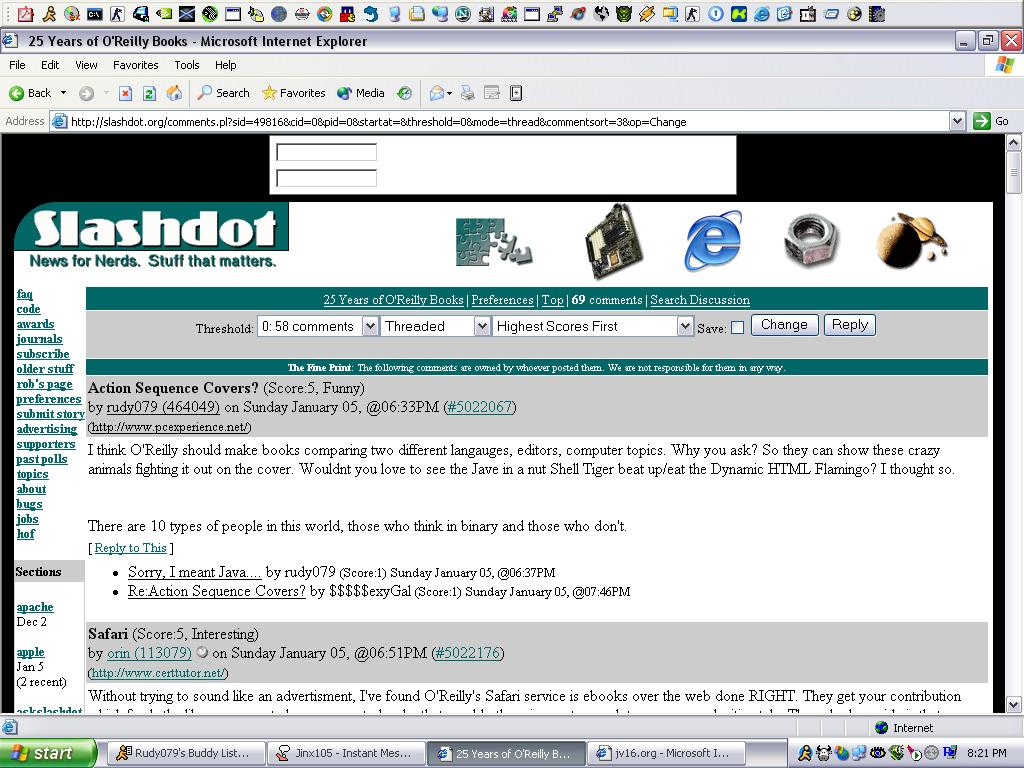Open the Favorites menu
This screenshot has height=768, width=1024.
click(135, 65)
